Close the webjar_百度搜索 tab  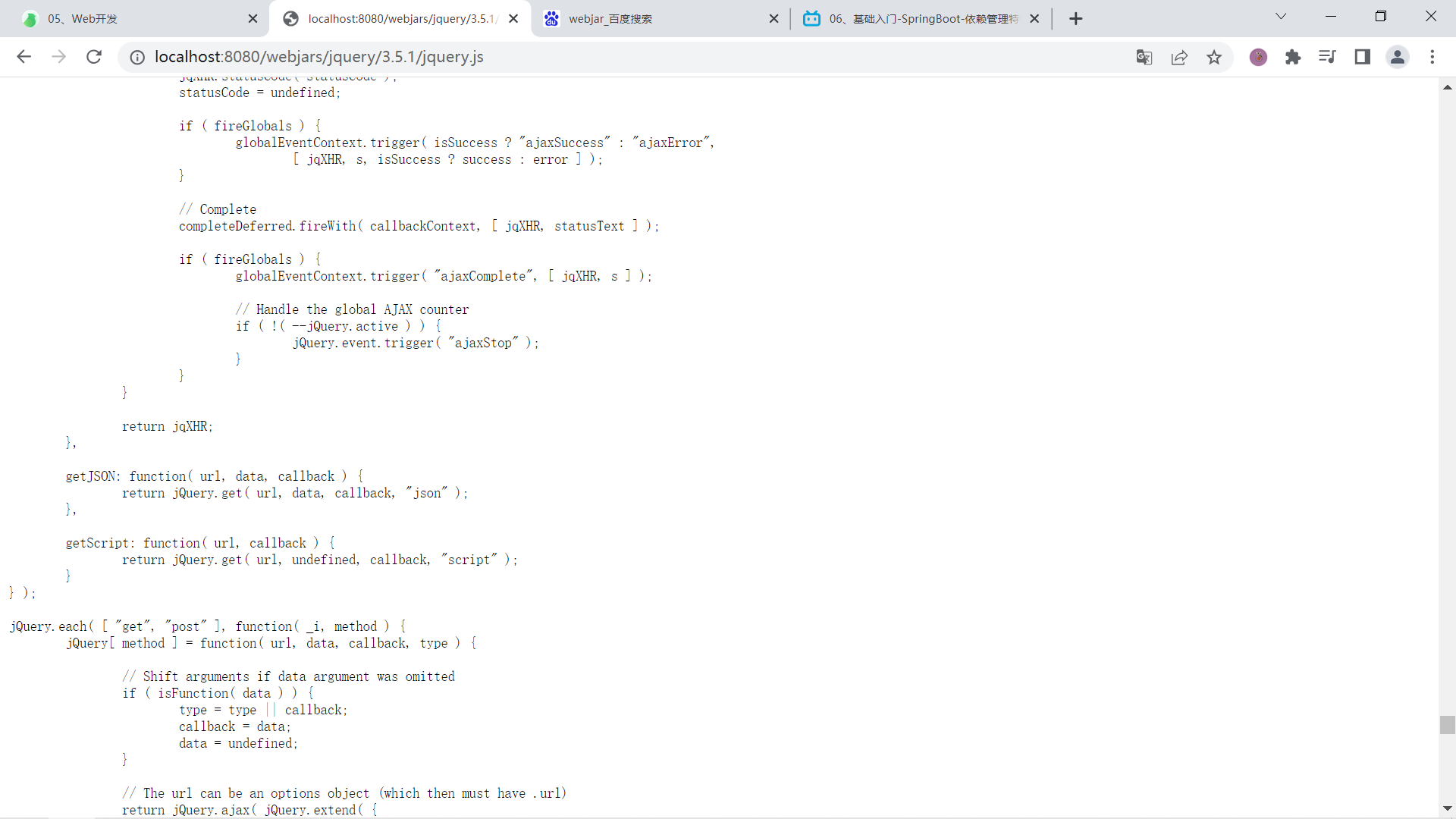[x=773, y=19]
